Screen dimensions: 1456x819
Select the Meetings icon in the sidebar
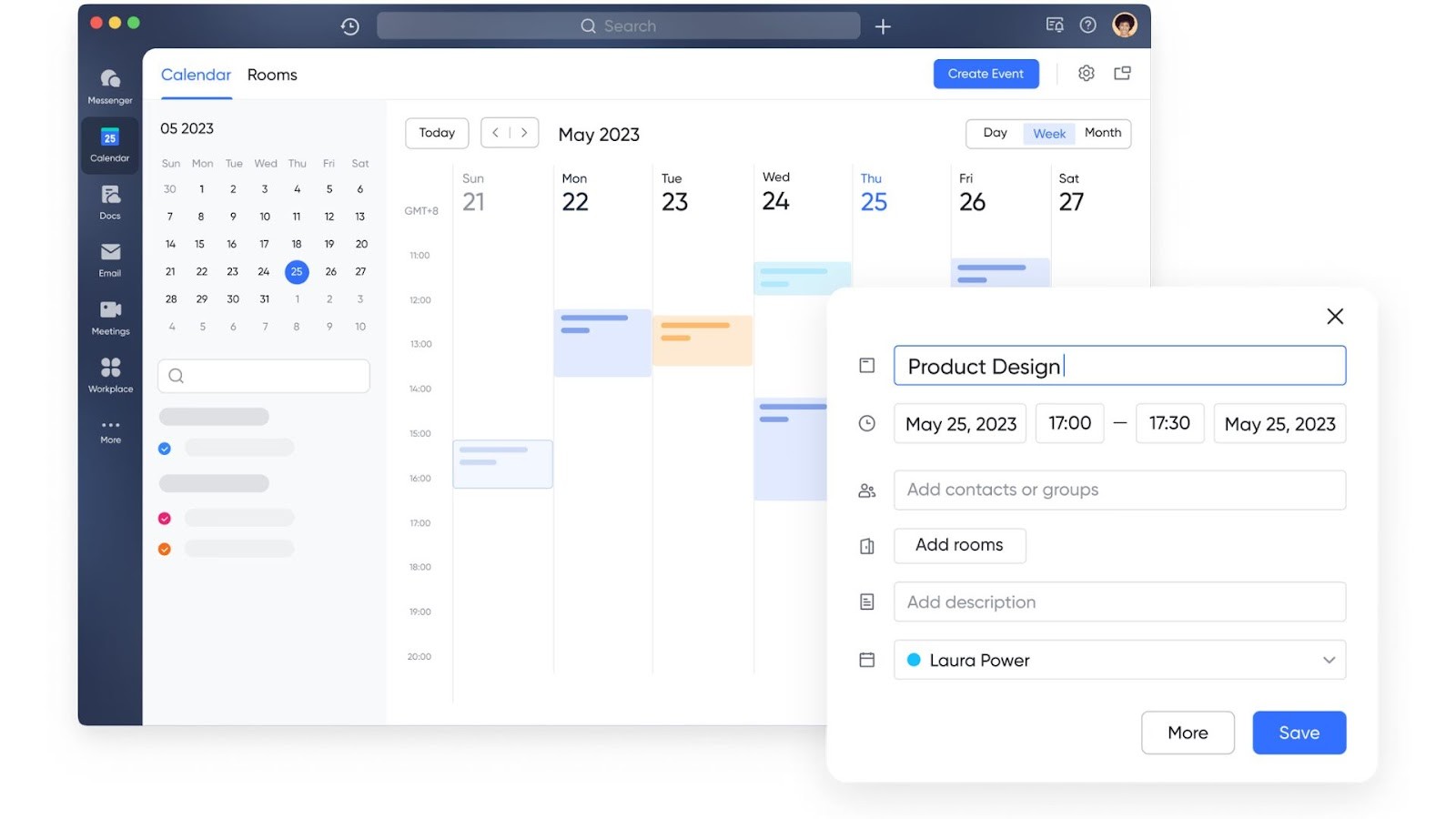109,316
